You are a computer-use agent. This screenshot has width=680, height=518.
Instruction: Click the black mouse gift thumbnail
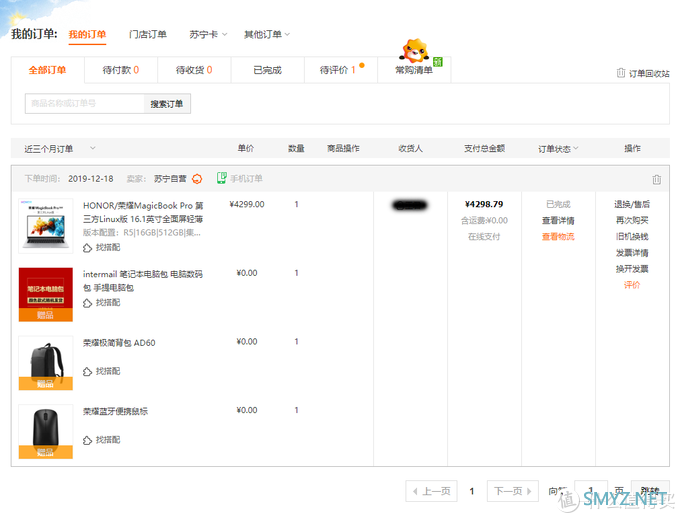click(46, 432)
